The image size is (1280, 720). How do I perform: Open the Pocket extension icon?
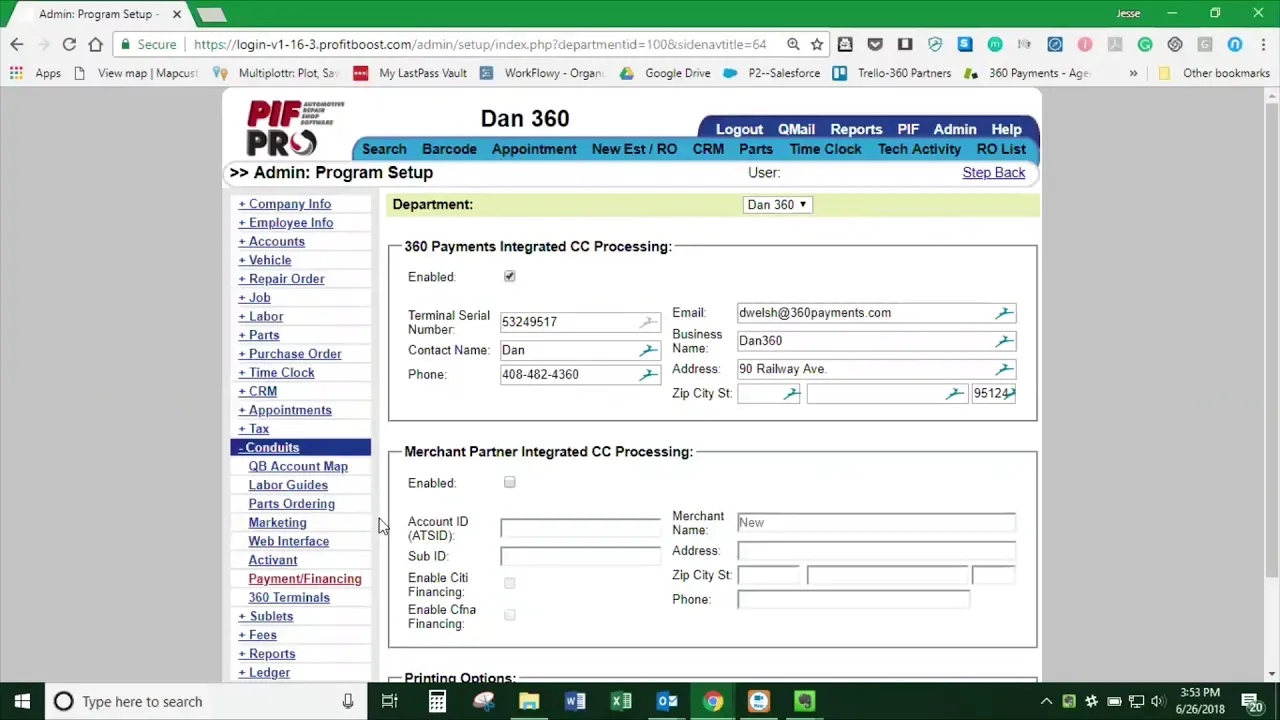875,44
